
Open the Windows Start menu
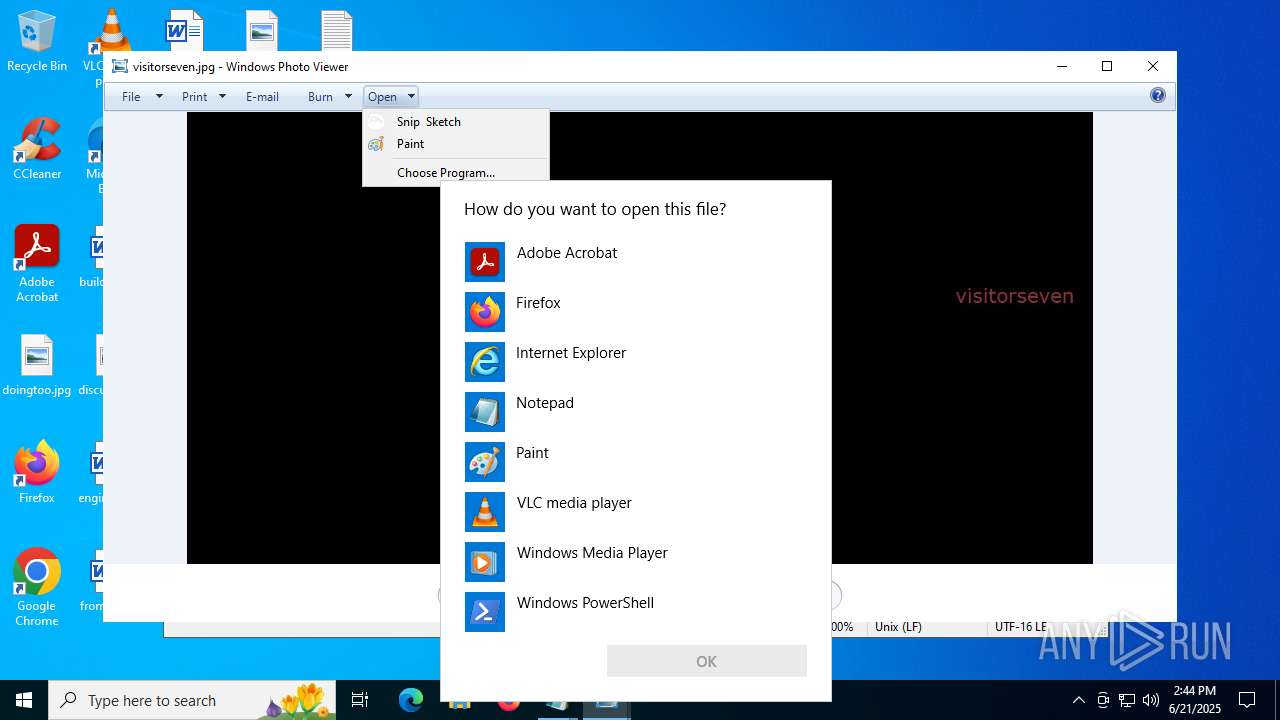(24, 700)
